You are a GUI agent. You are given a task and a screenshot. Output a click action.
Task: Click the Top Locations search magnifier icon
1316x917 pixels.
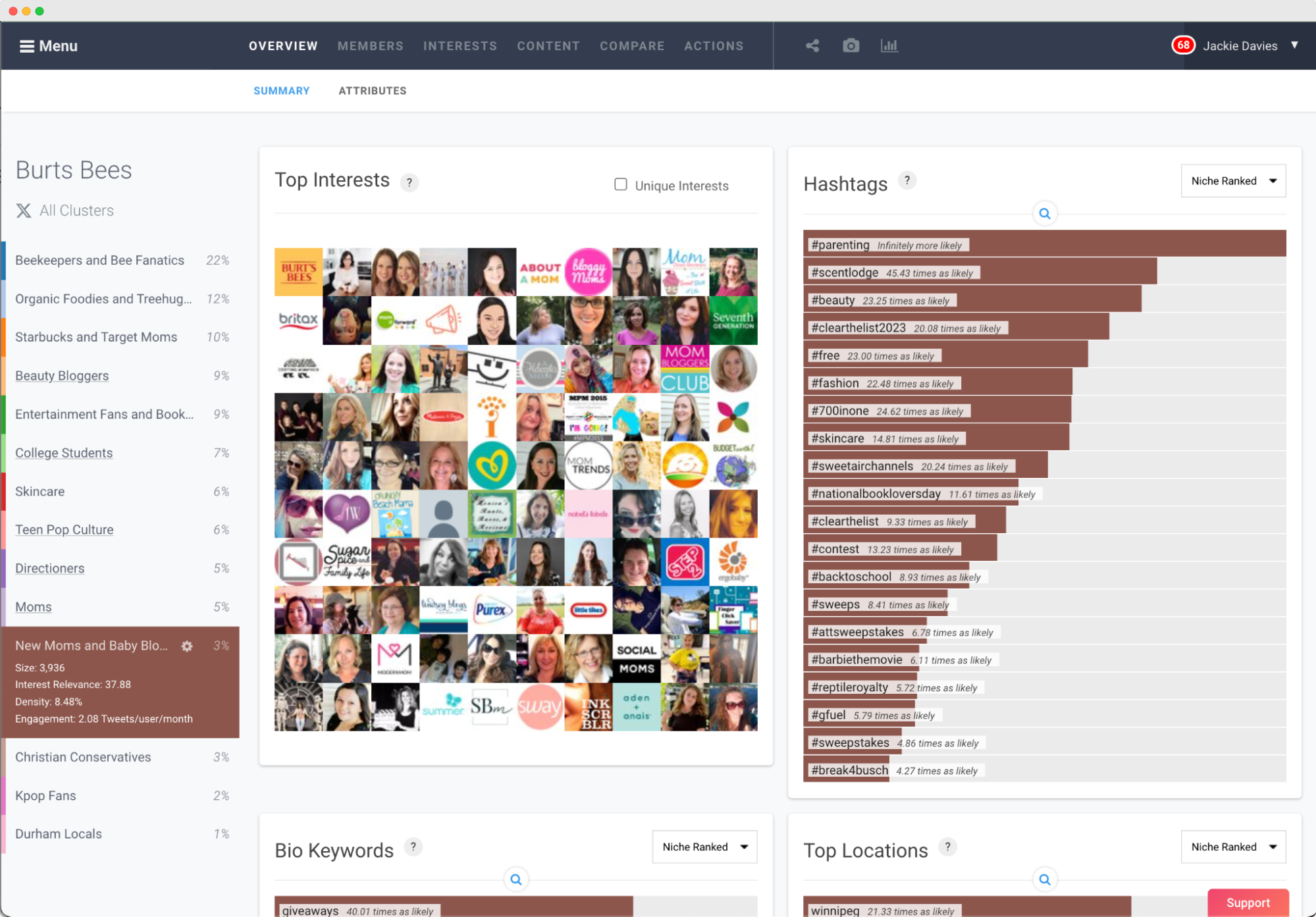(x=1045, y=879)
